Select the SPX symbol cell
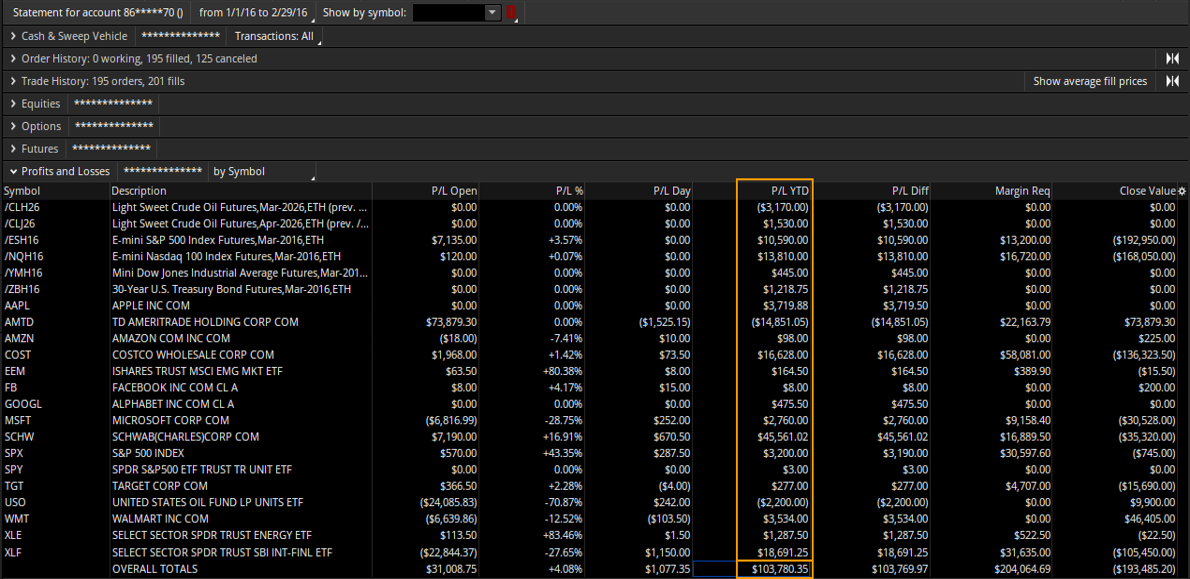This screenshot has width=1190, height=579. point(55,453)
